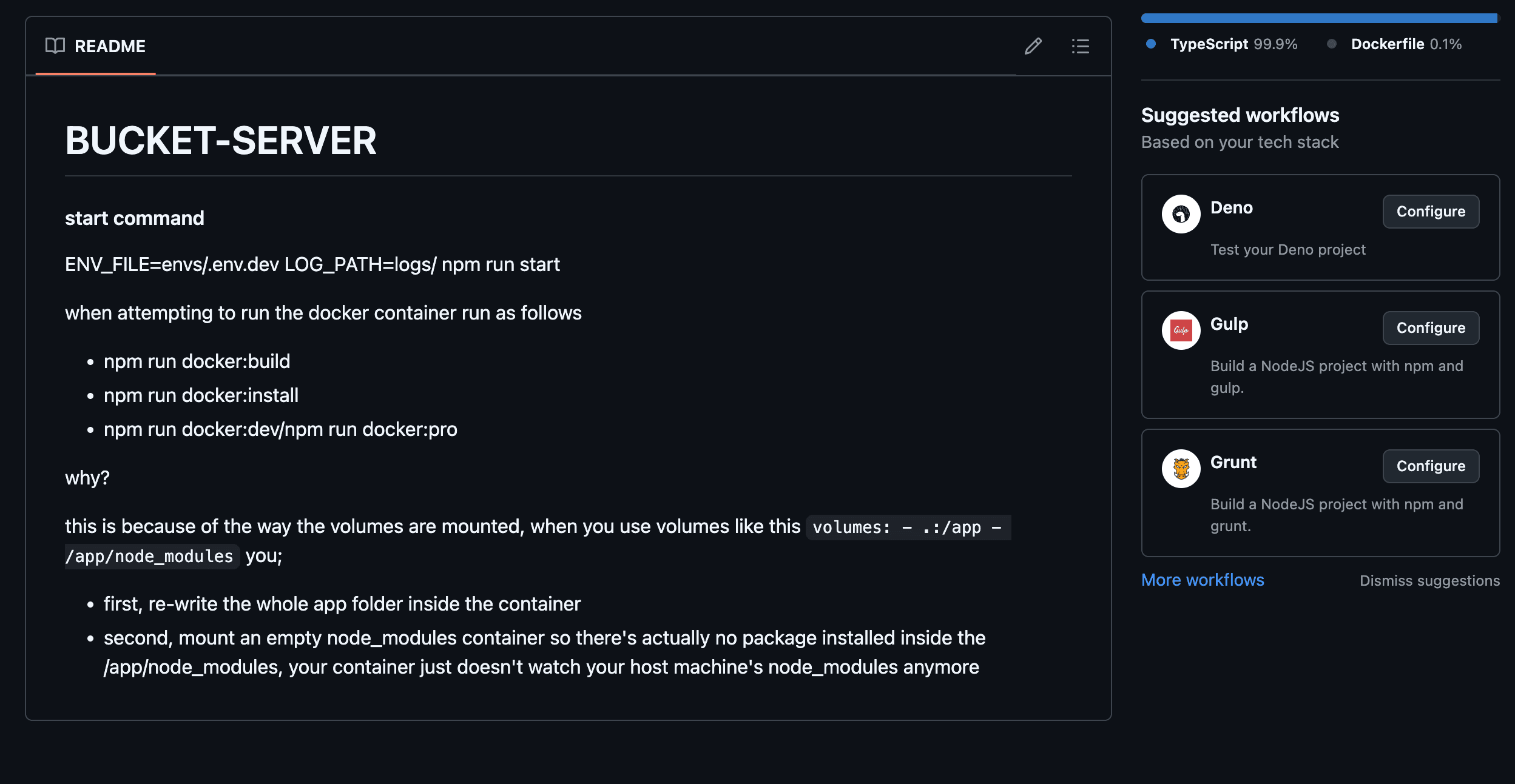This screenshot has width=1515, height=784.
Task: Click the BUCKET-SERVER heading
Action: 221,141
